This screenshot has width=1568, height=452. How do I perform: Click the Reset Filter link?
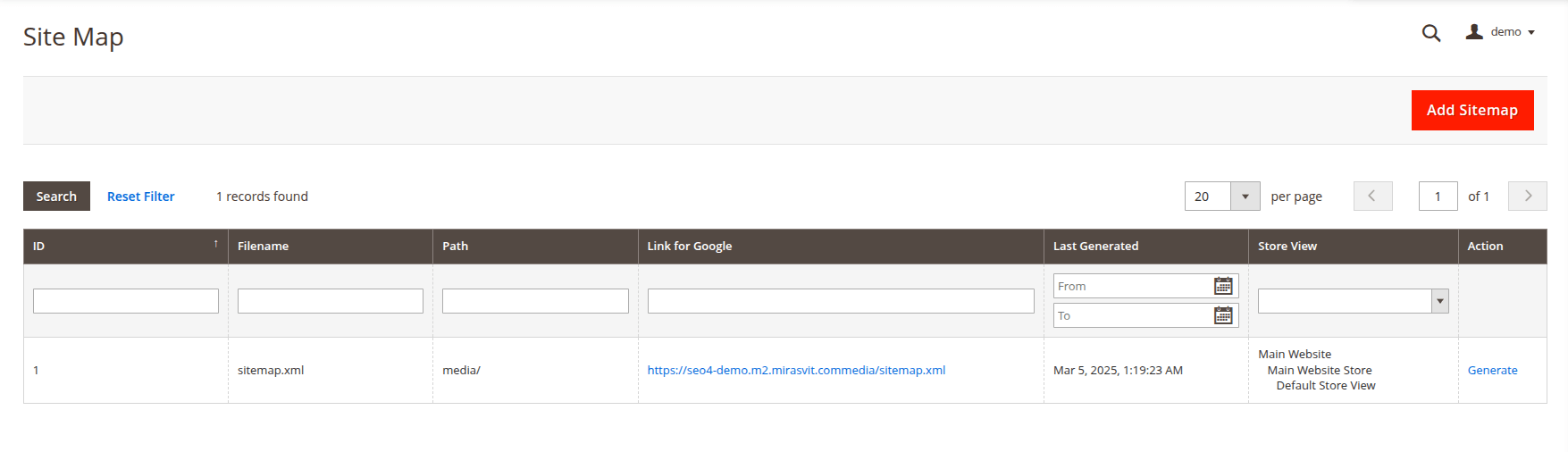tap(140, 197)
